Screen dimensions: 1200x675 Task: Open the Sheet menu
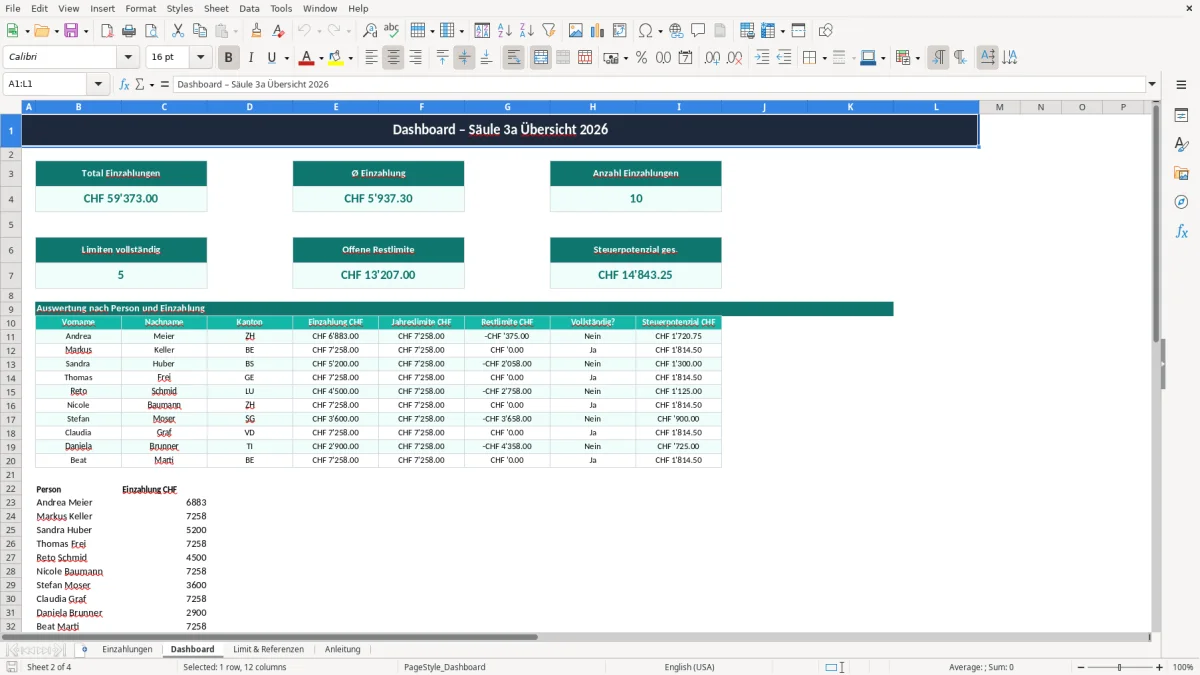click(x=216, y=8)
